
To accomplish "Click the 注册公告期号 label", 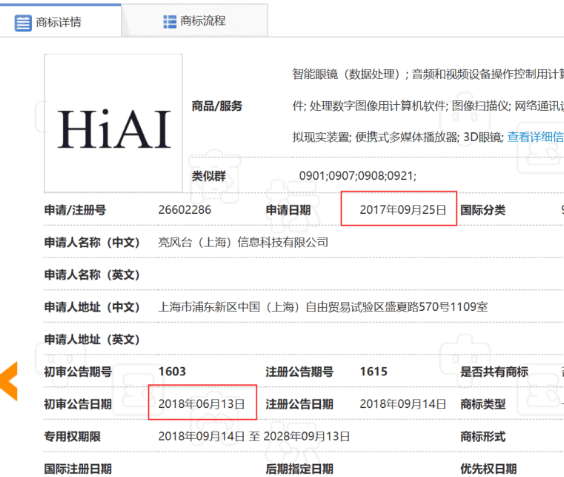I will (299, 371).
